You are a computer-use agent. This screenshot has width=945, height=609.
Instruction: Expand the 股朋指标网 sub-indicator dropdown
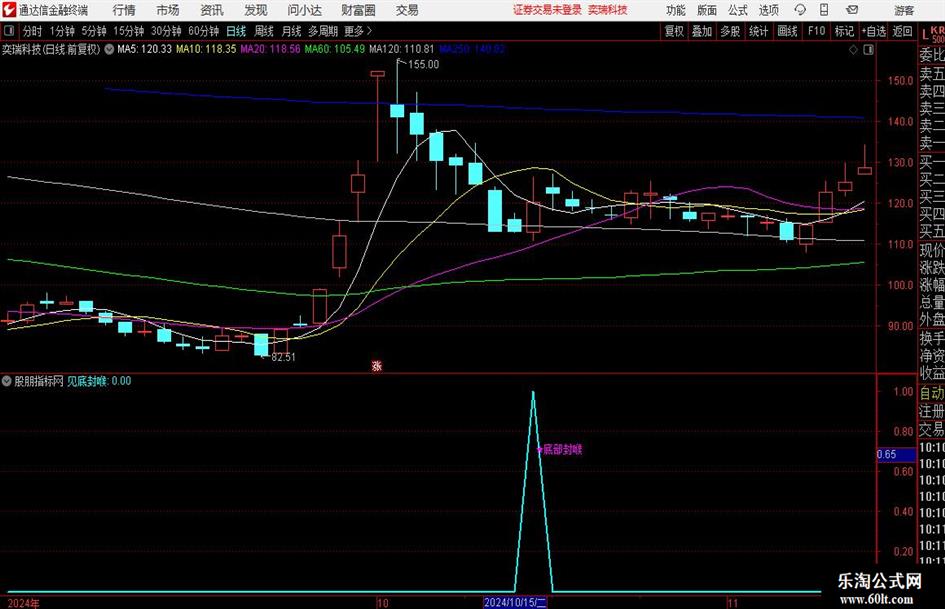point(7,381)
